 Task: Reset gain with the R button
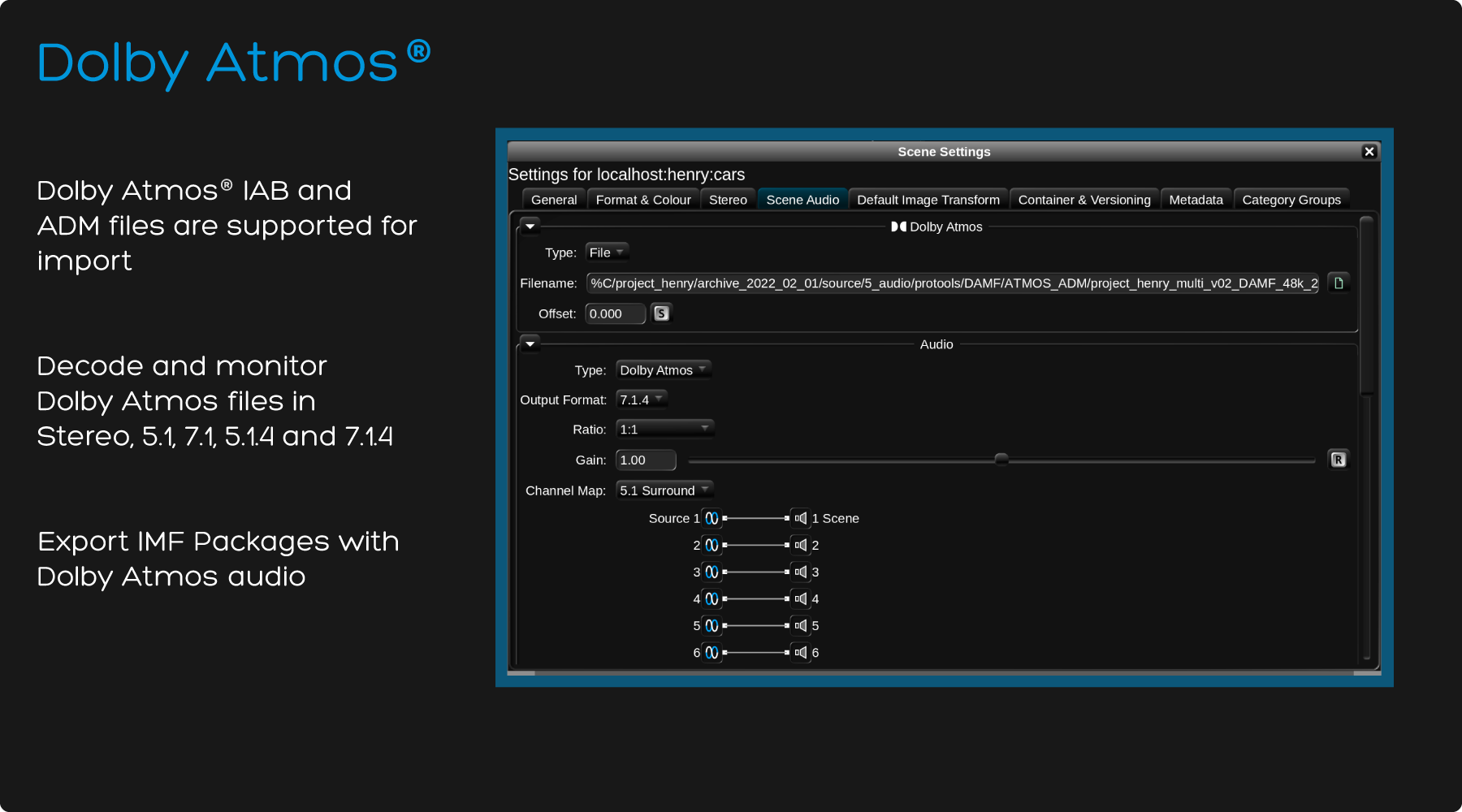click(1339, 460)
